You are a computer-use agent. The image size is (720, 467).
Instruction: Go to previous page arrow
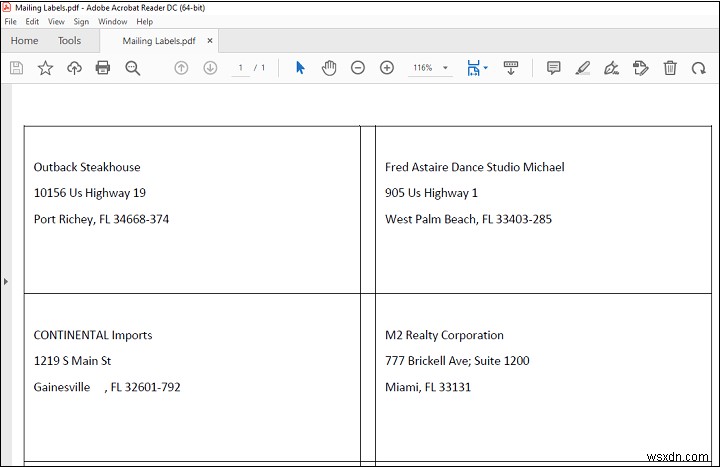pyautogui.click(x=181, y=68)
